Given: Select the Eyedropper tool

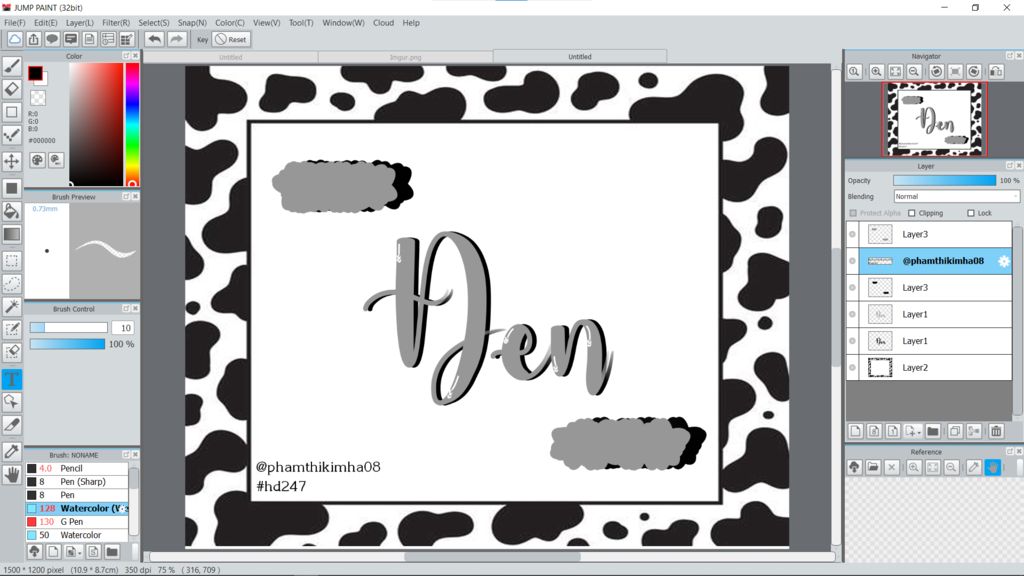Looking at the screenshot, I should click(12, 451).
